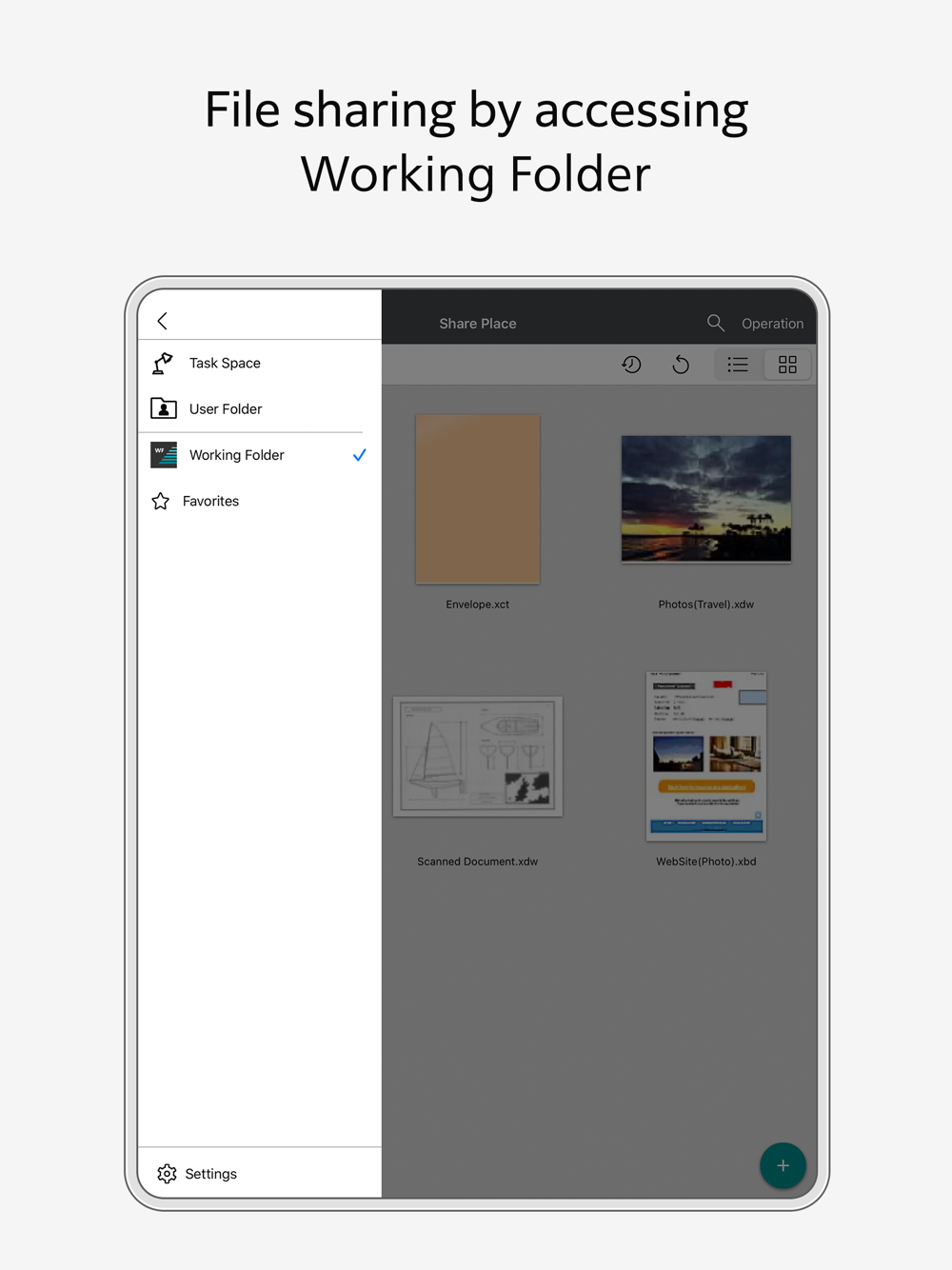Click the Favorites star icon
This screenshot has width=952, height=1270.
[161, 501]
